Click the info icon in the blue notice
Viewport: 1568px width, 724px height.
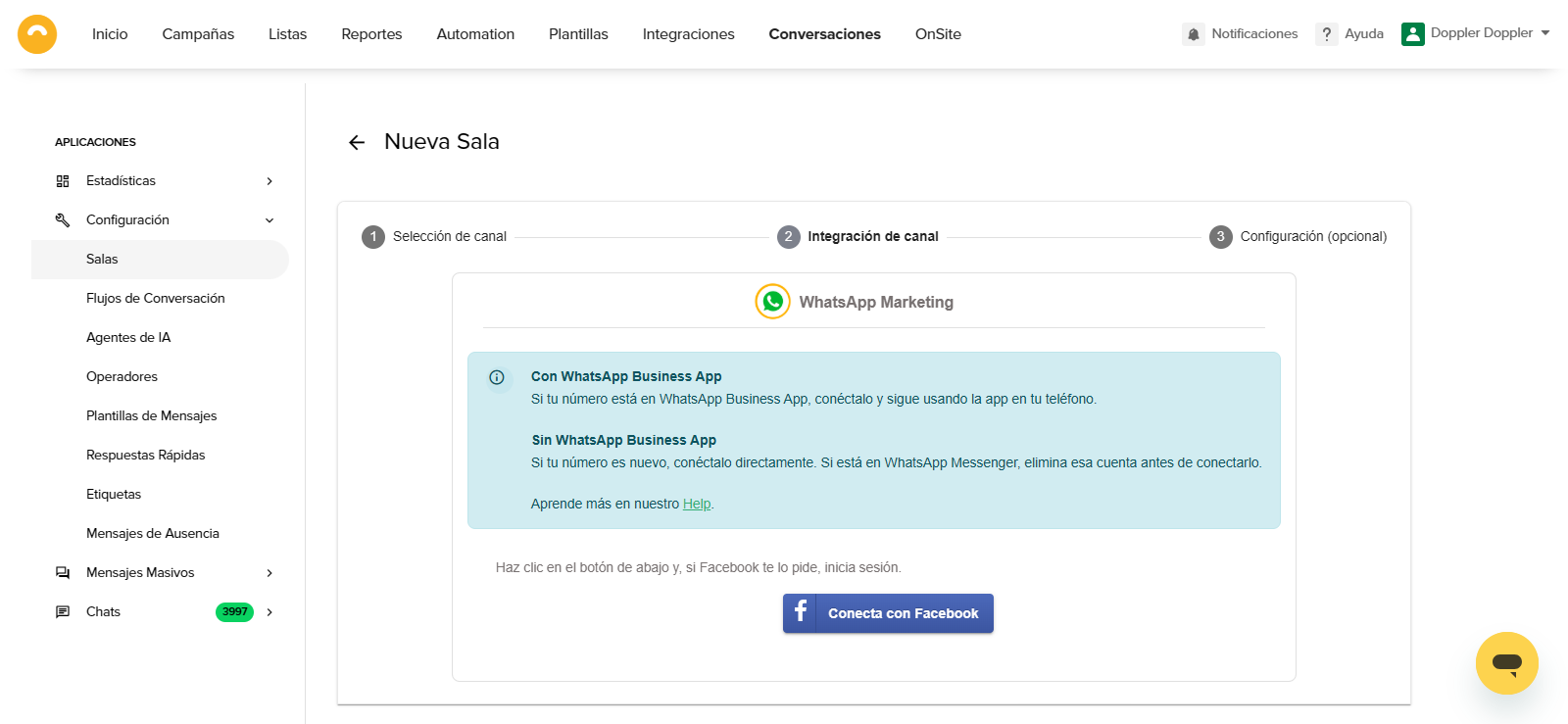coord(497,377)
